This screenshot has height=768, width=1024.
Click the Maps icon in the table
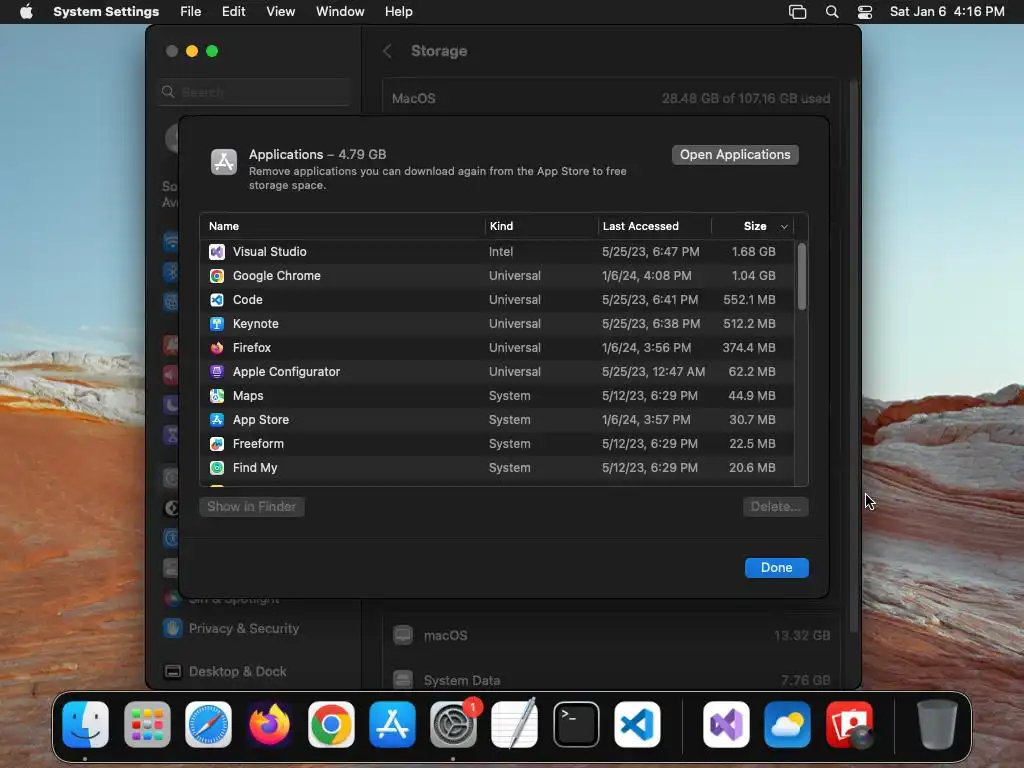click(217, 396)
